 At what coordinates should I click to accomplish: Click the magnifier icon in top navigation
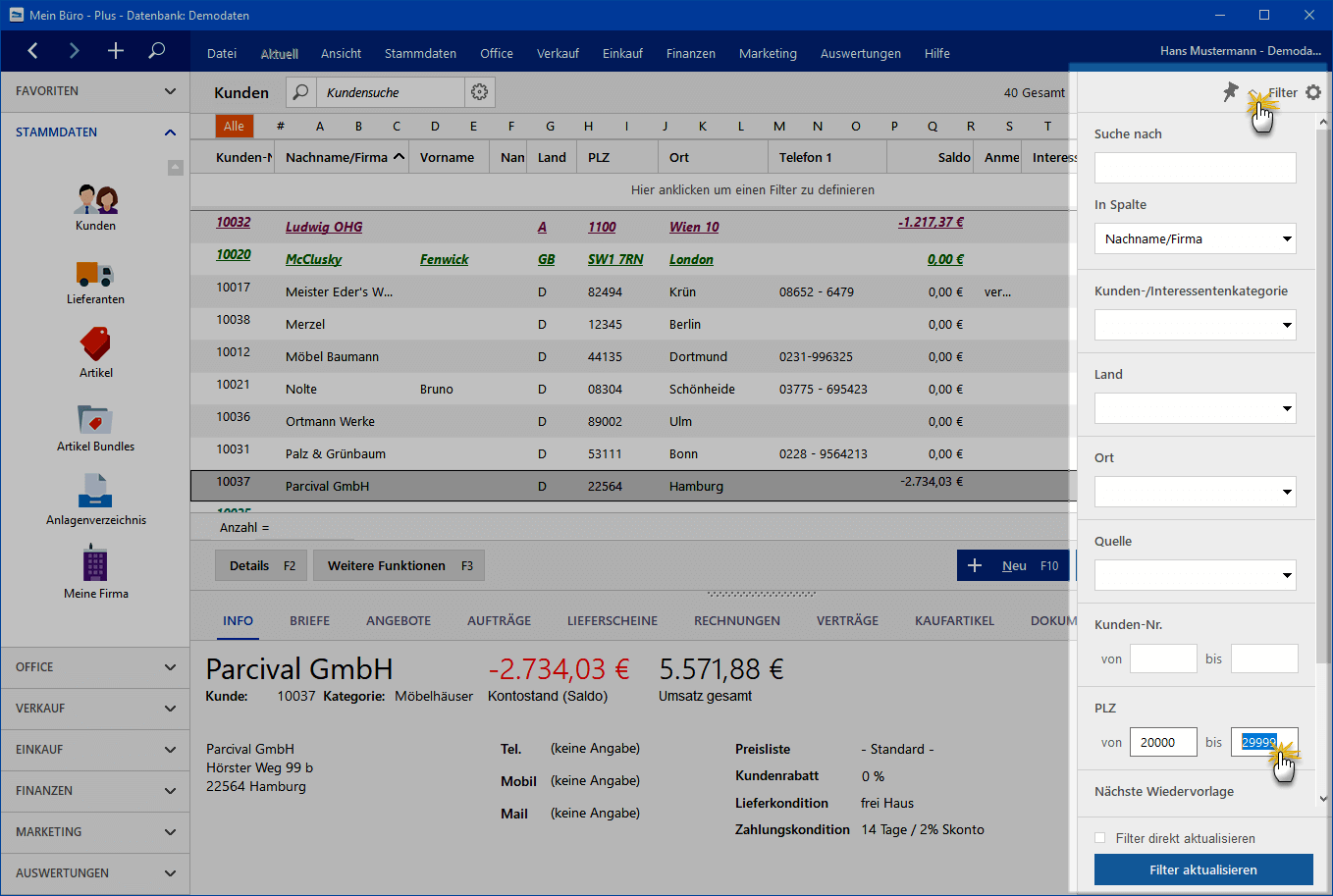point(156,51)
